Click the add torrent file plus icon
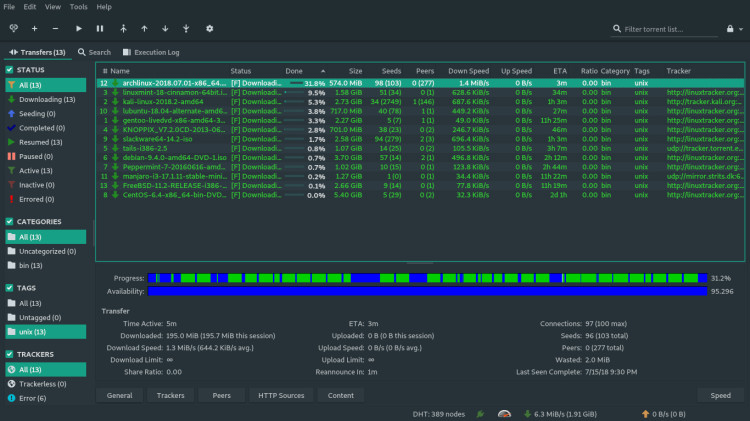The image size is (750, 421). tap(34, 29)
